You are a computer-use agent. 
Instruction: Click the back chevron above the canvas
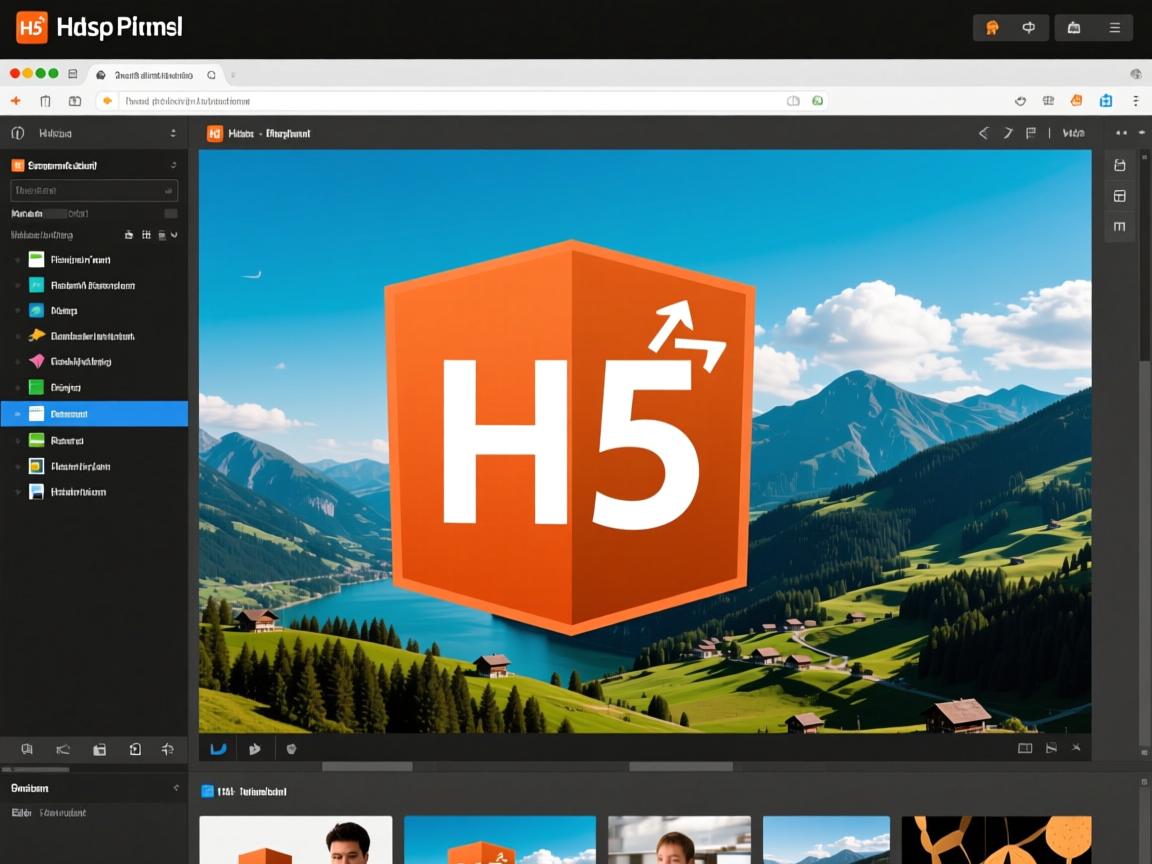983,132
